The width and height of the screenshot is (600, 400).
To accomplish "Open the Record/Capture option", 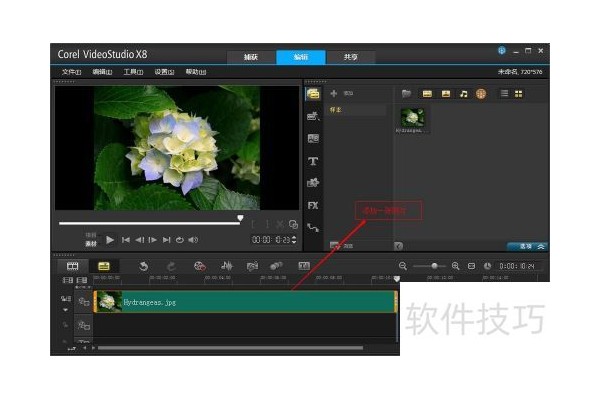I will (x=200, y=266).
